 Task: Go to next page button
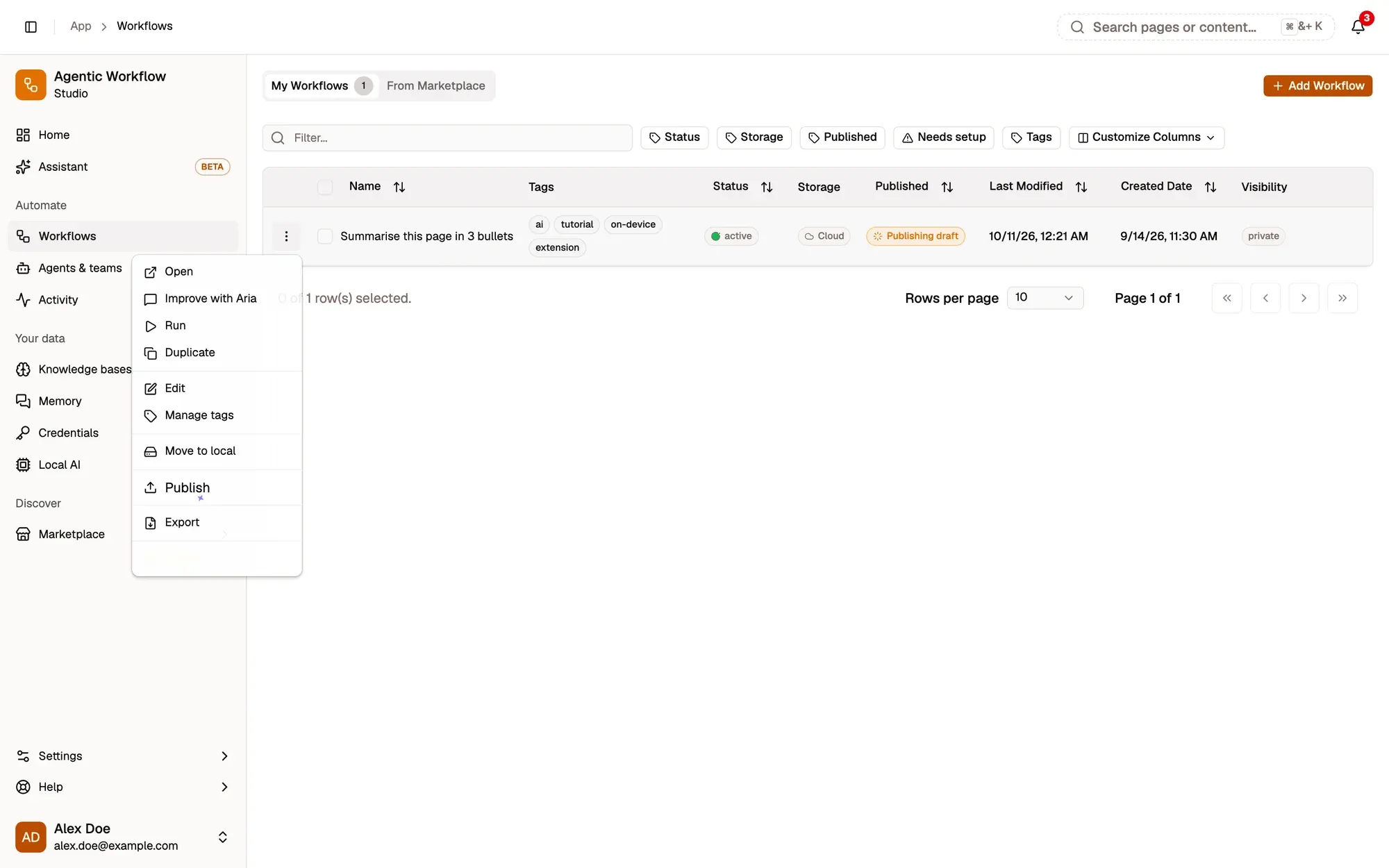pyautogui.click(x=1304, y=298)
